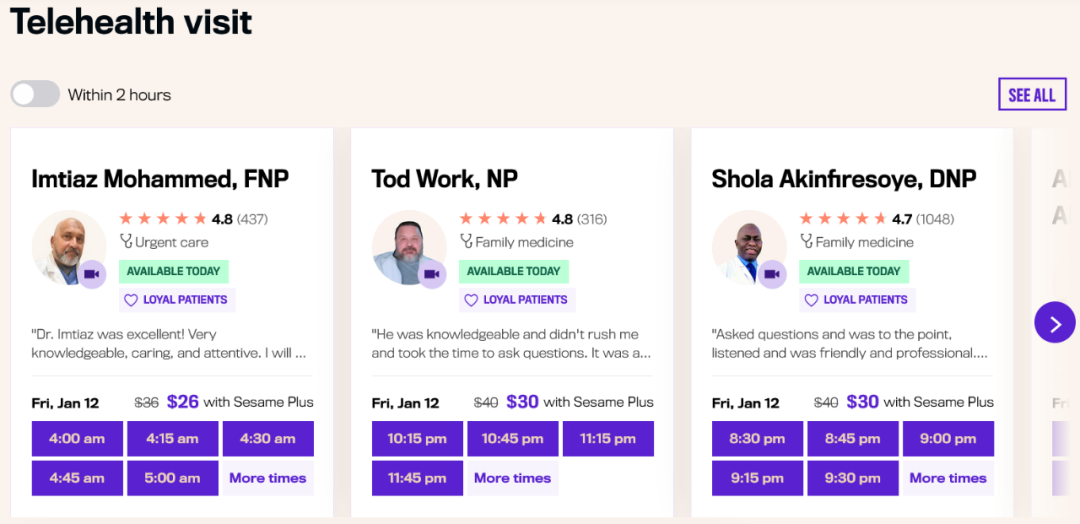Show more times for Imtiaz Mohammed

[268, 478]
